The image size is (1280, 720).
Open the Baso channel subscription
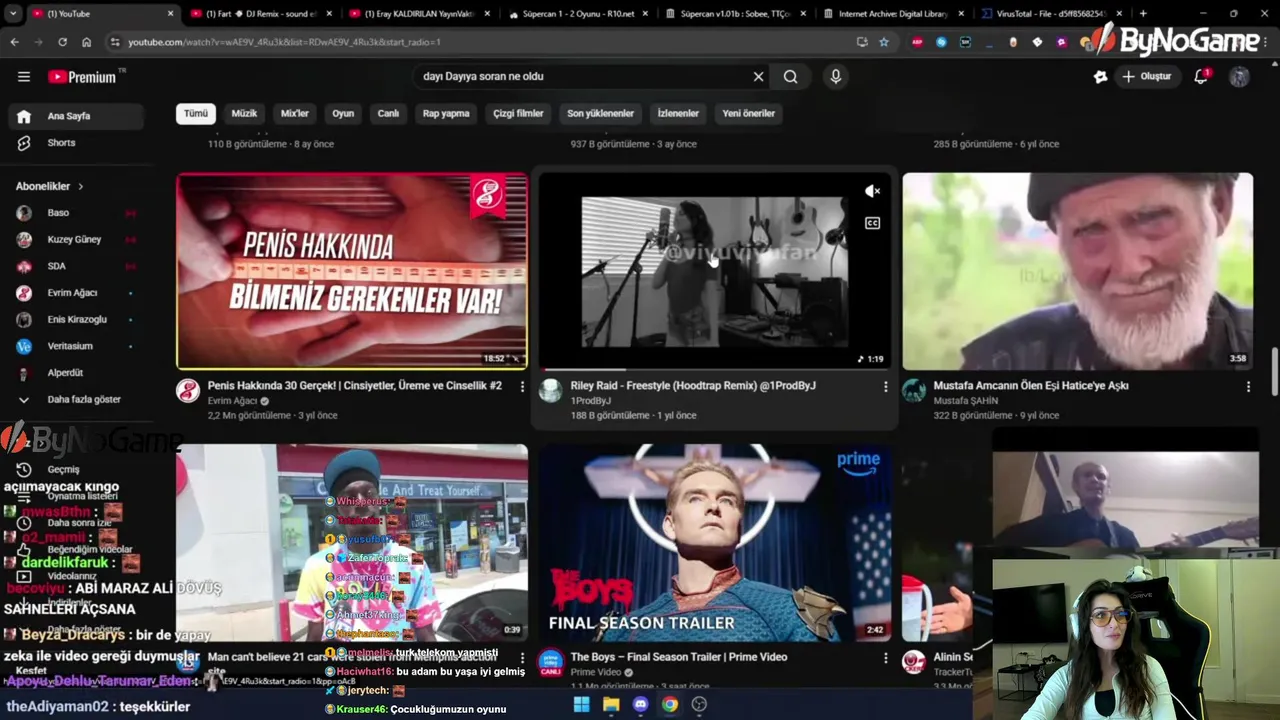pos(76,213)
